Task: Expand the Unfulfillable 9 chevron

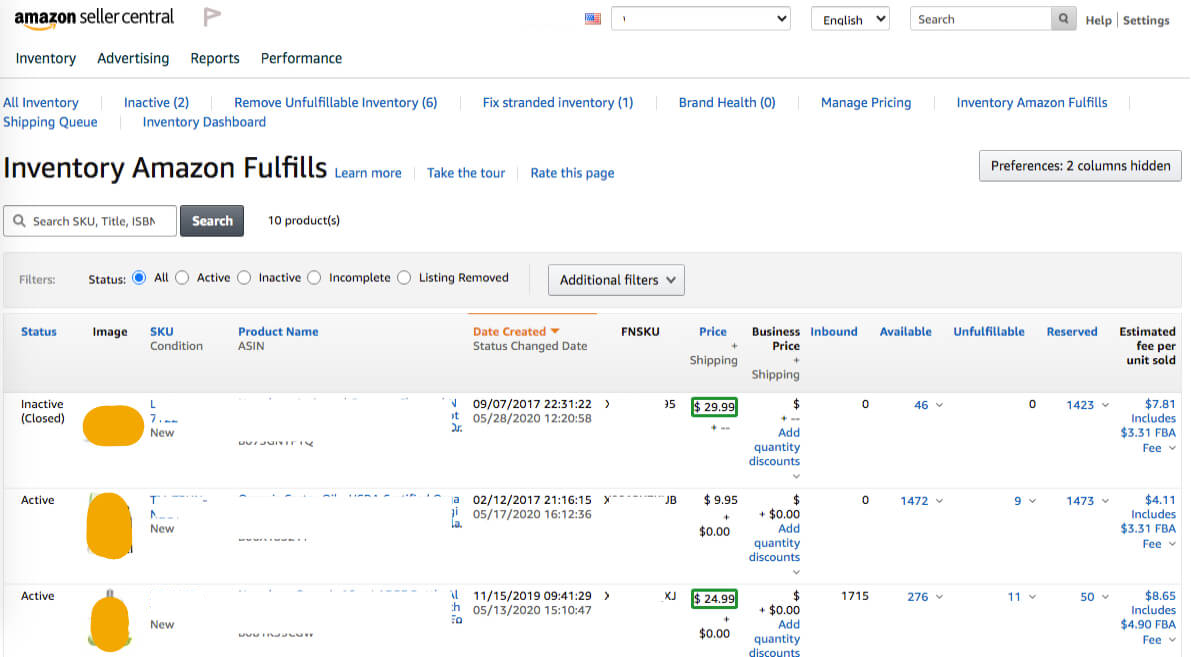Action: pos(1031,501)
